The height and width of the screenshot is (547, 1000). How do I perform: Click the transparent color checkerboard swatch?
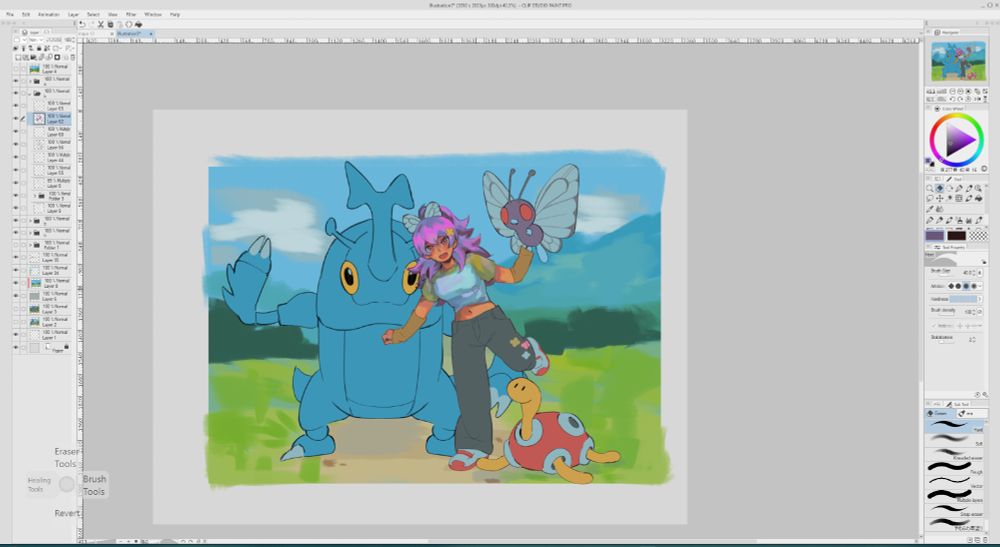tap(979, 235)
